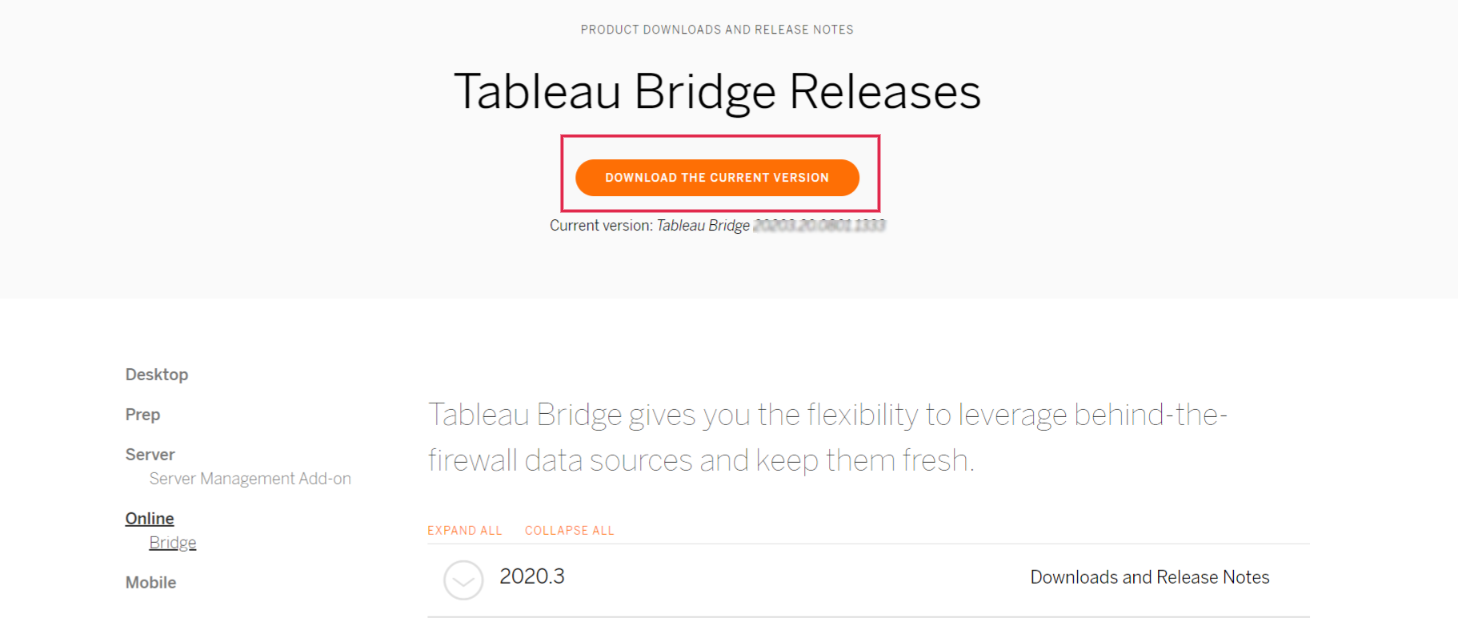The height and width of the screenshot is (630, 1458).
Task: Click Product Downloads and Release Notes header
Action: pyautogui.click(x=717, y=30)
